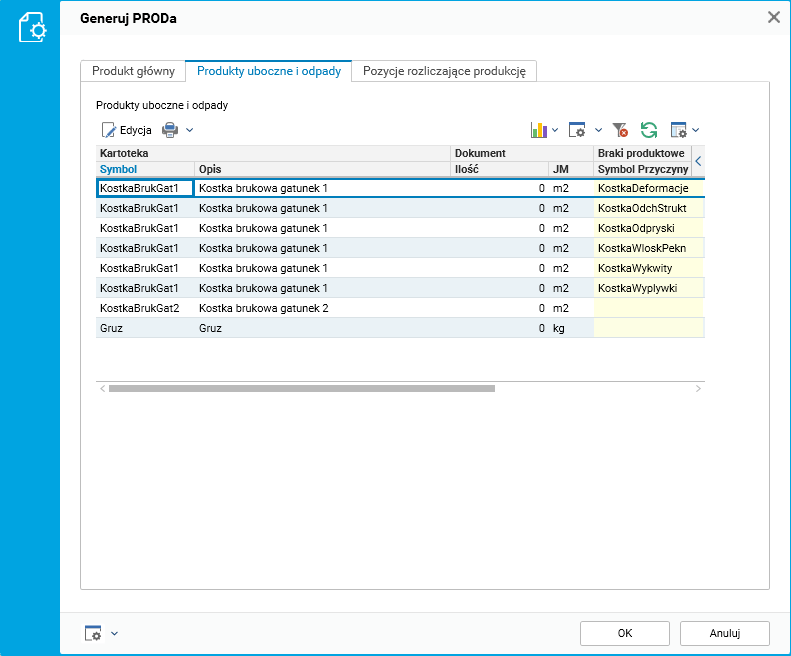The image size is (791, 656).
Task: Expand the chart icon dropdown arrow
Action: pyautogui.click(x=555, y=130)
